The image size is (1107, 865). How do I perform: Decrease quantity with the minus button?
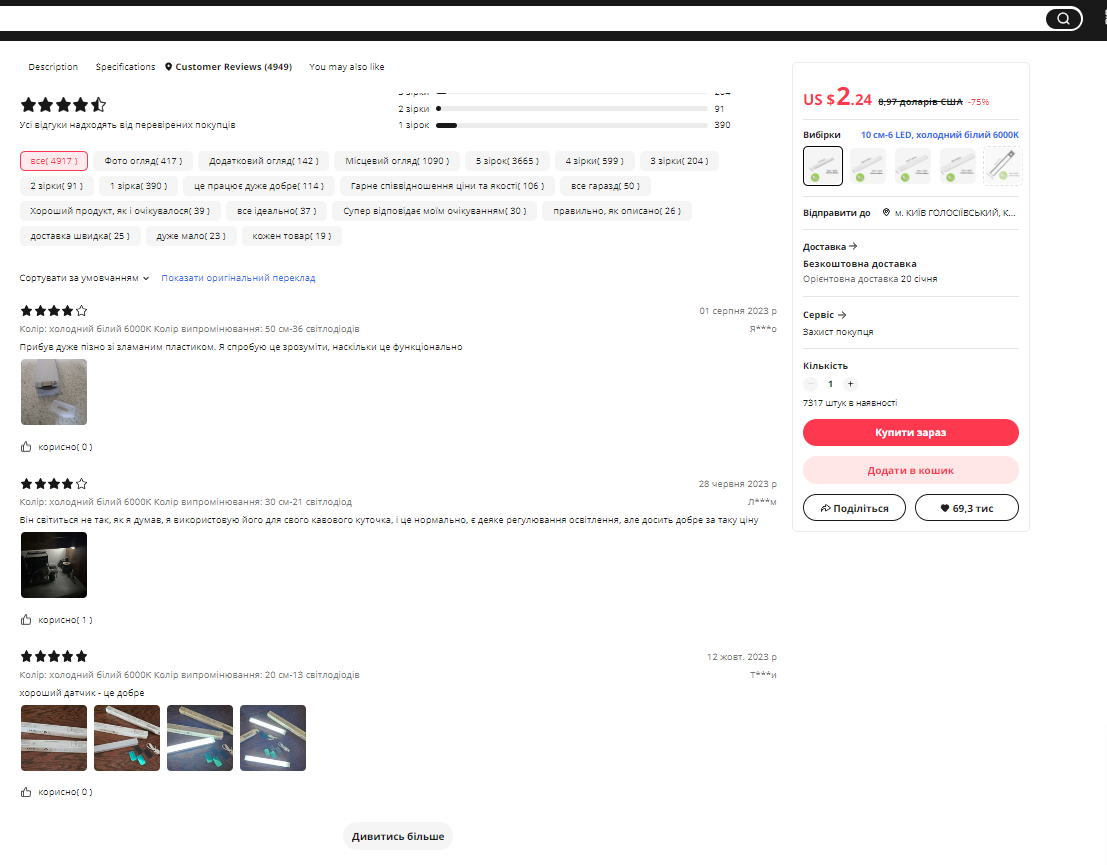(x=811, y=384)
